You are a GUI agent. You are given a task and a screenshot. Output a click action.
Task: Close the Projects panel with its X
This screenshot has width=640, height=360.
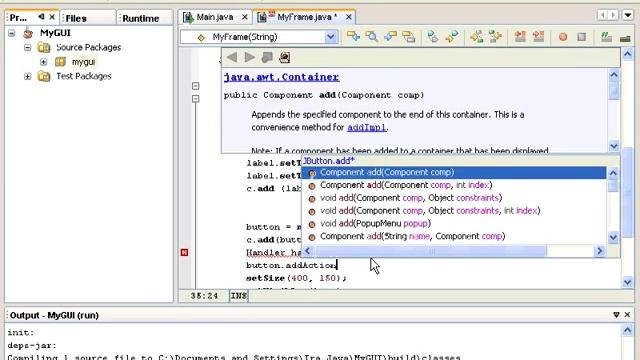pos(52,17)
